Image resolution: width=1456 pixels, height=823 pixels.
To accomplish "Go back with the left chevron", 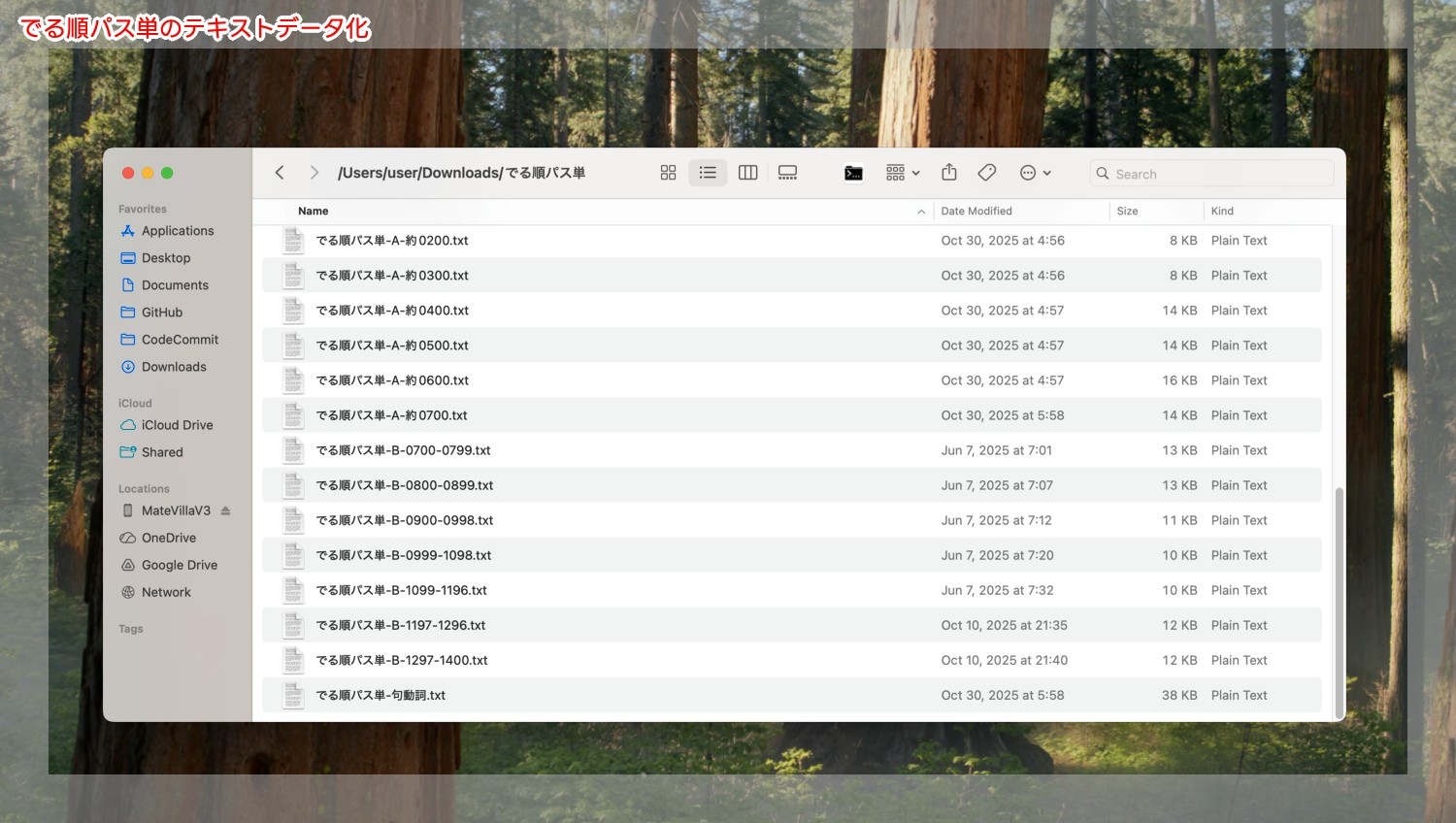I will [x=280, y=173].
